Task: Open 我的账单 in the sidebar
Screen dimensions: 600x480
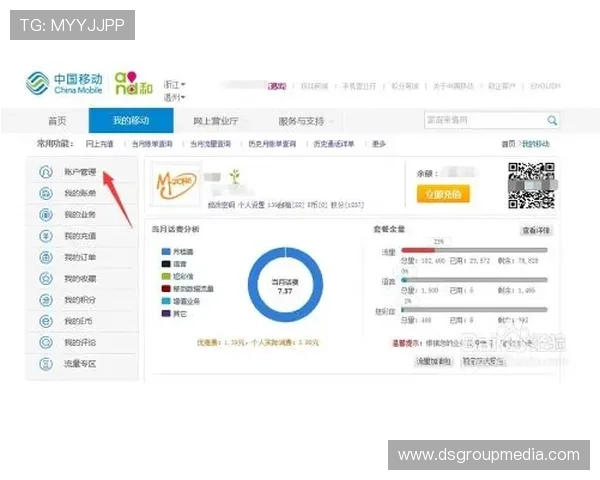Action: pos(80,193)
